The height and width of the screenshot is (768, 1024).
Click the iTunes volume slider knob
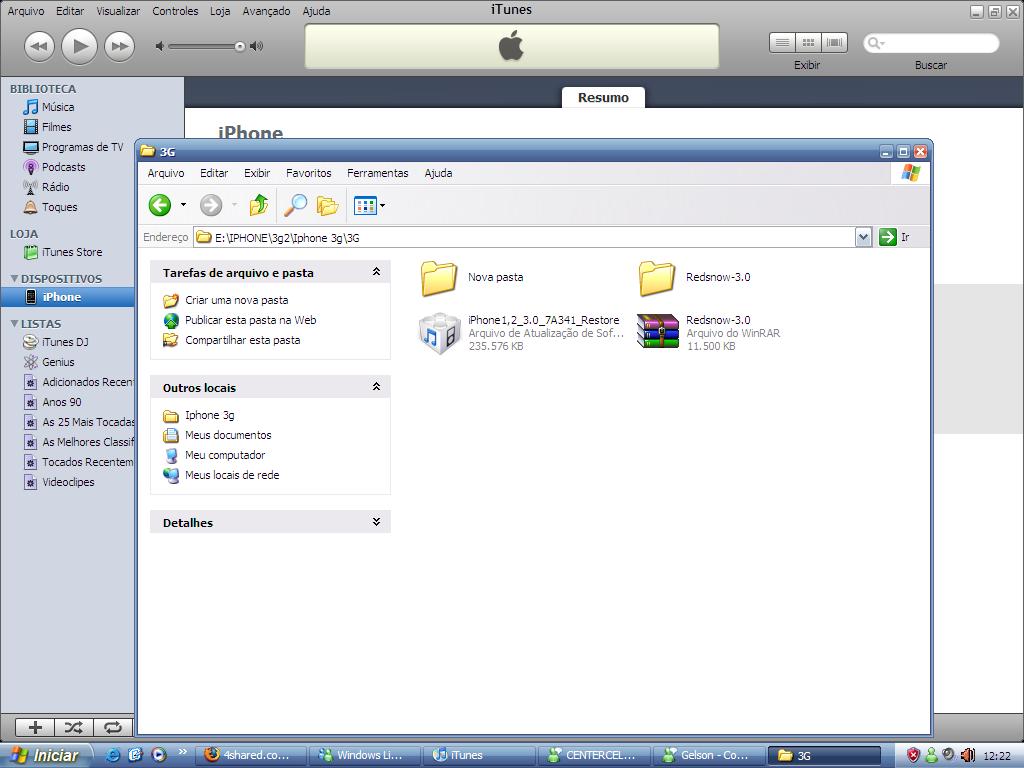[x=240, y=46]
